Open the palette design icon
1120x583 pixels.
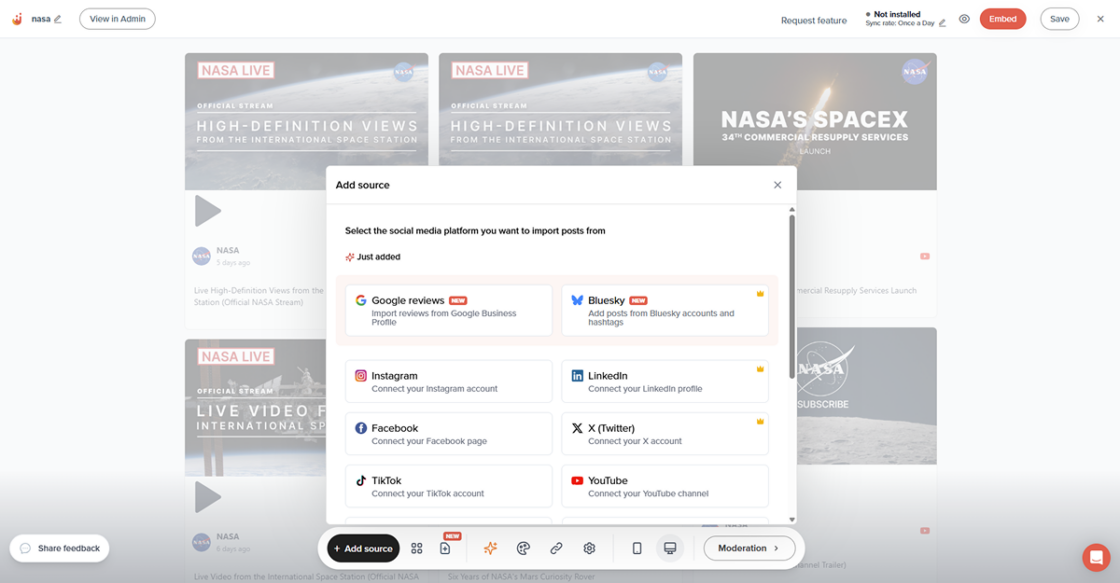[523, 548]
